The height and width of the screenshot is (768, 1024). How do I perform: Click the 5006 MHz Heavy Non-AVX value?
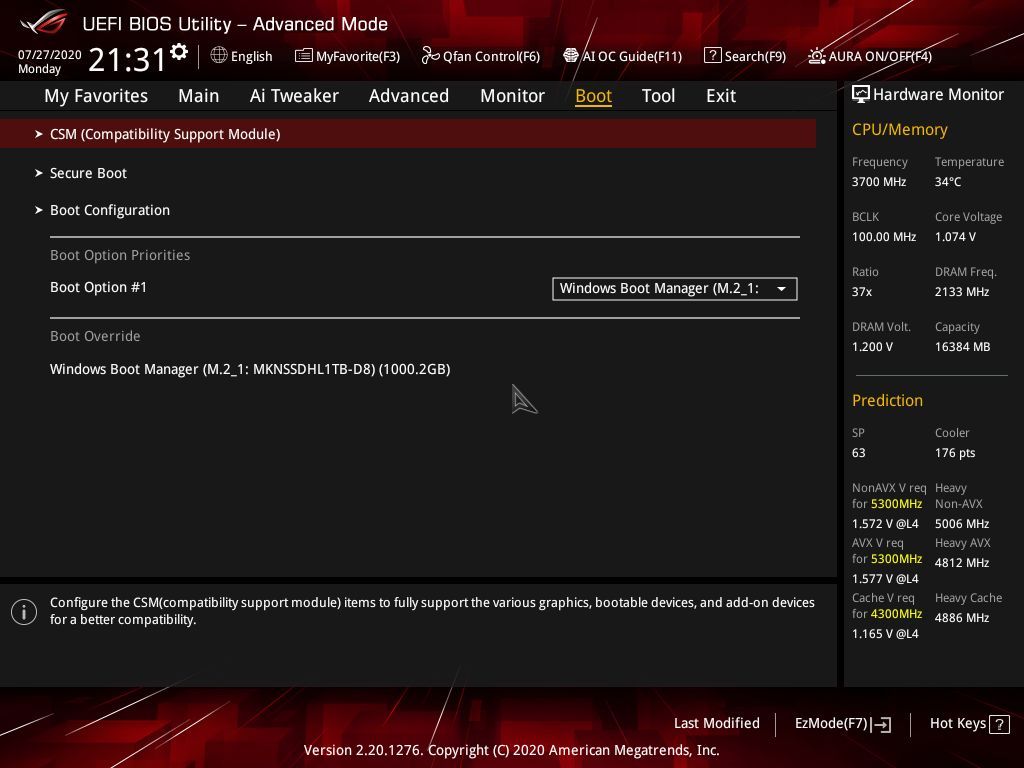962,524
